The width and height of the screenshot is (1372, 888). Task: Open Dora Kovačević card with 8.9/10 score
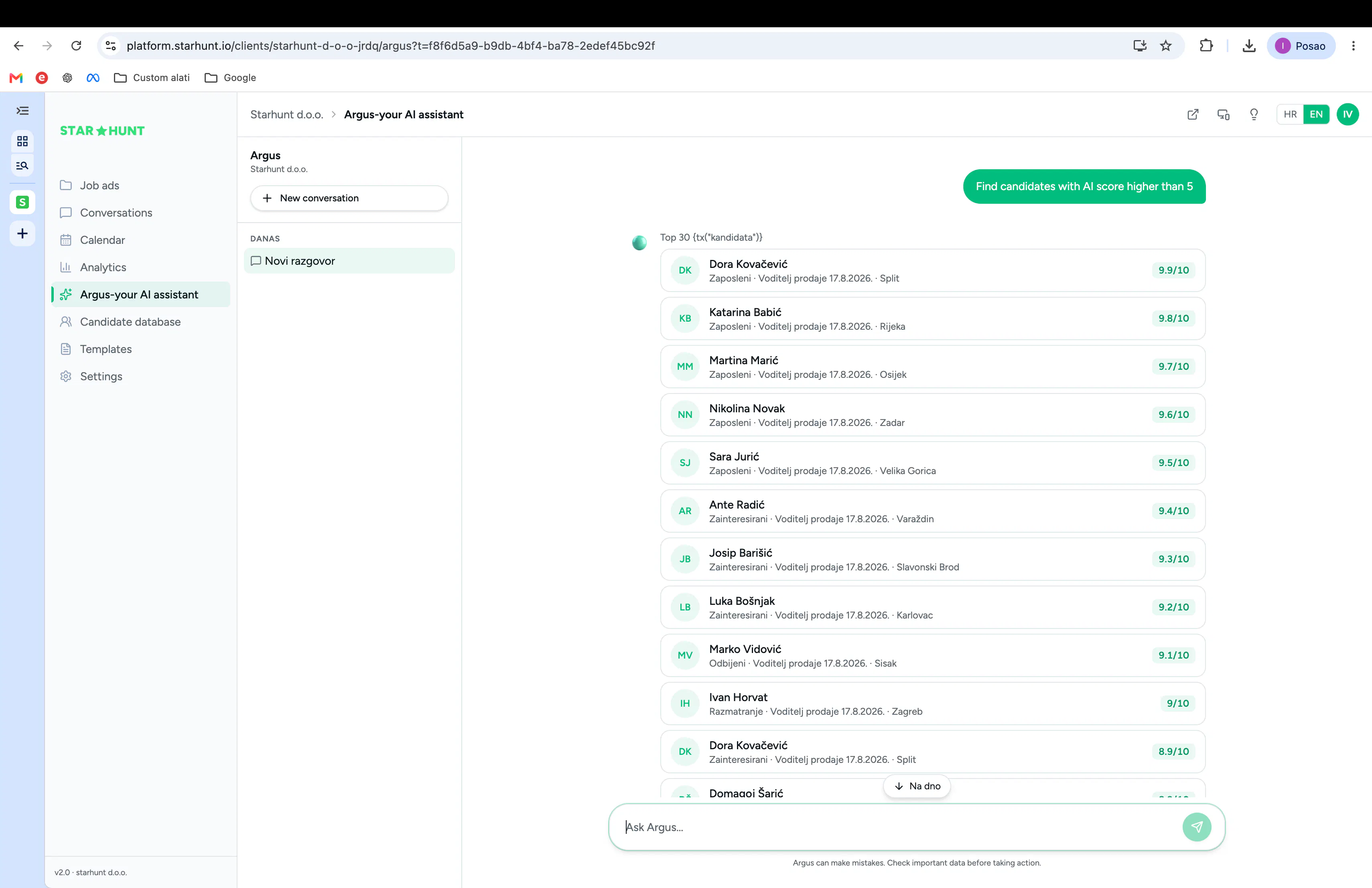point(932,751)
